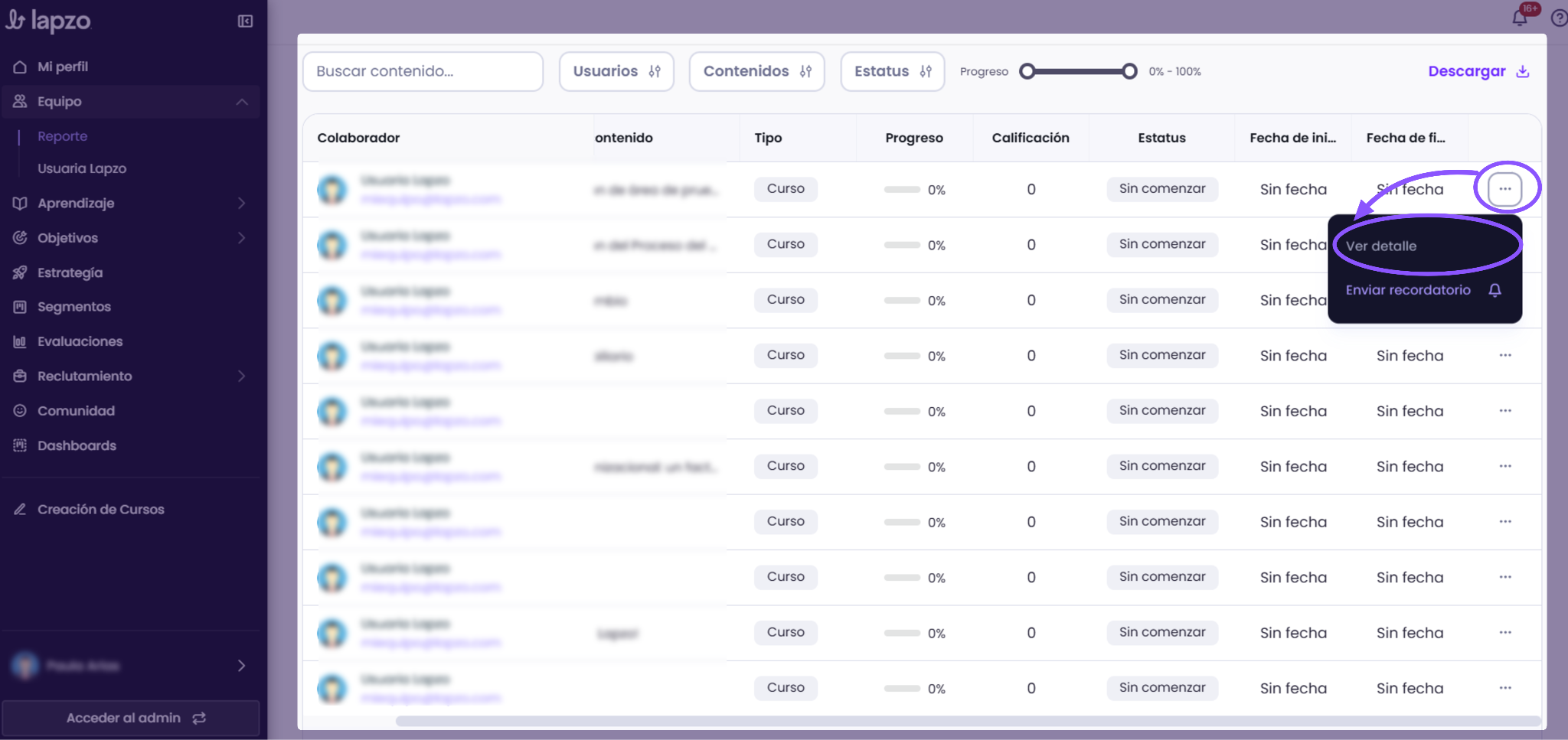The image size is (1568, 740).
Task: Open Dashboards in the sidebar
Action: [x=77, y=445]
